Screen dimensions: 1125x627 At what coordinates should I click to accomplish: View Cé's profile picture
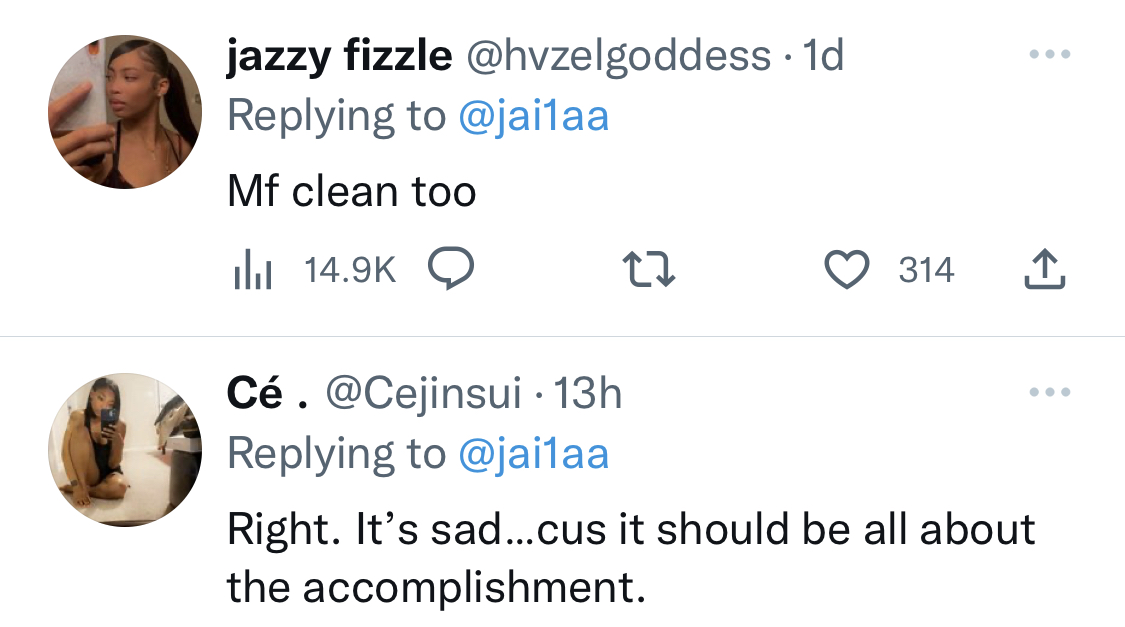(125, 450)
